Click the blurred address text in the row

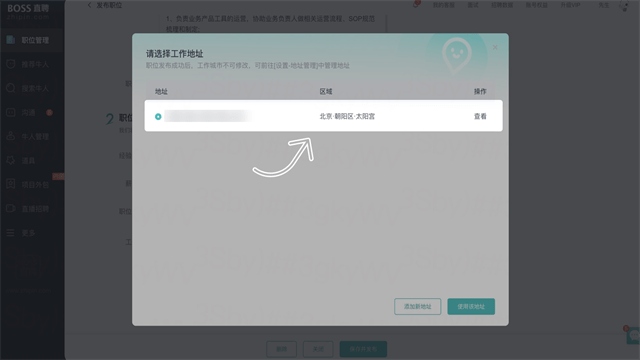click(x=207, y=116)
